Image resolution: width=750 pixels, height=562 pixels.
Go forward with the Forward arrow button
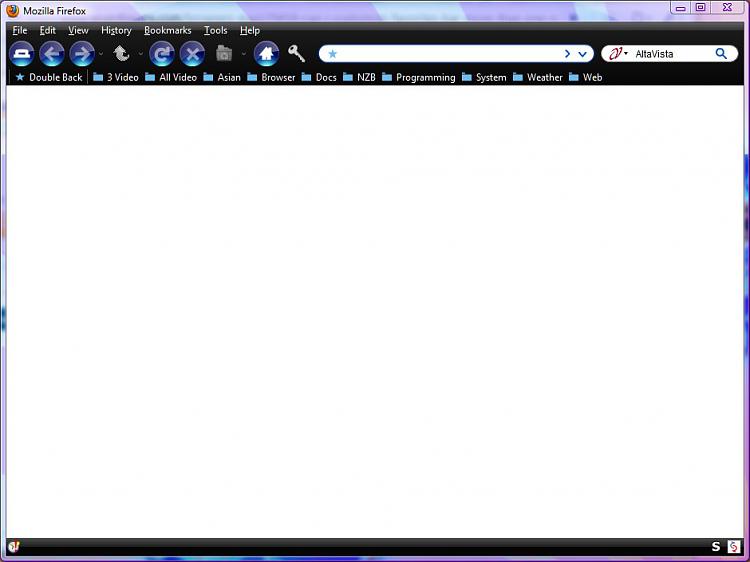(82, 54)
